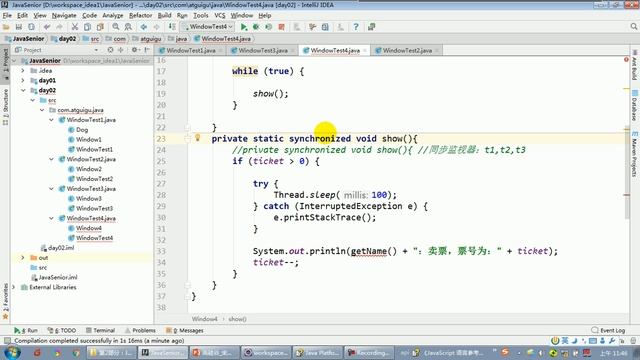The width and height of the screenshot is (640, 360).
Task: Close the WindowTest4.java tab
Action: (365, 51)
